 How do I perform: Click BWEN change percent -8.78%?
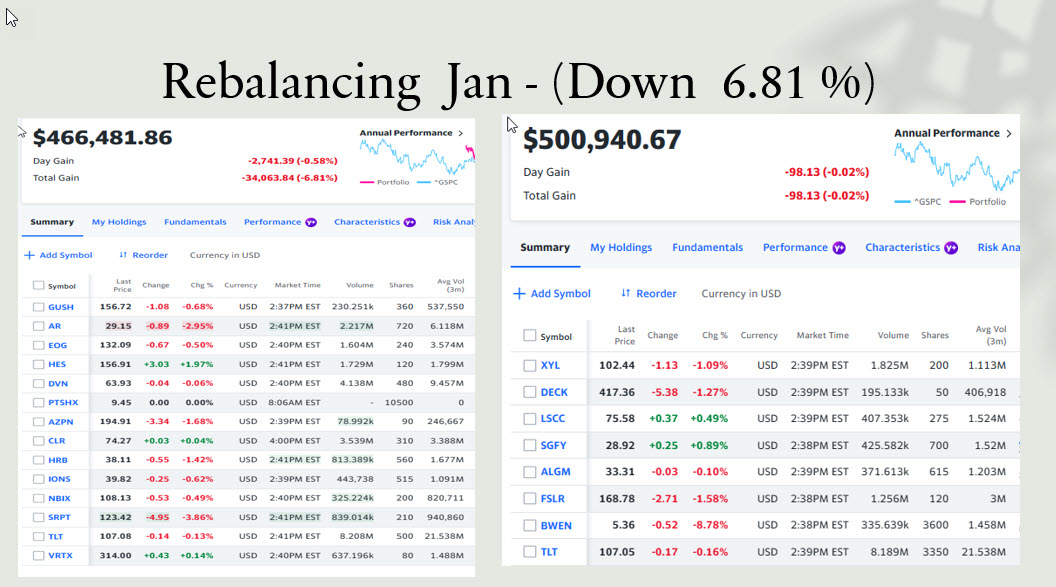point(711,525)
